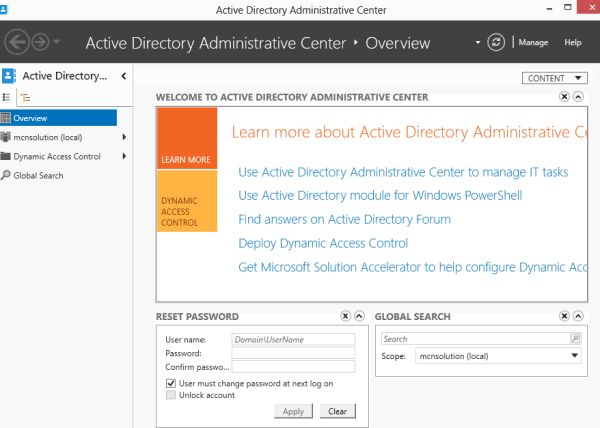The height and width of the screenshot is (428, 600).
Task: Switch navigation pane to tree view
Action: click(x=25, y=98)
